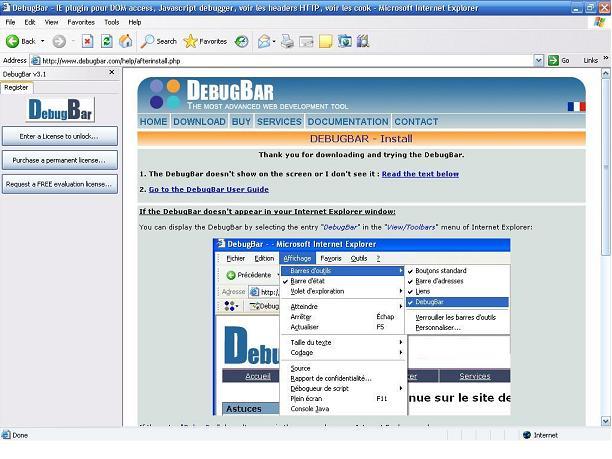Open Go to the DebugBar User Guide link
612x459 pixels.
(208, 189)
